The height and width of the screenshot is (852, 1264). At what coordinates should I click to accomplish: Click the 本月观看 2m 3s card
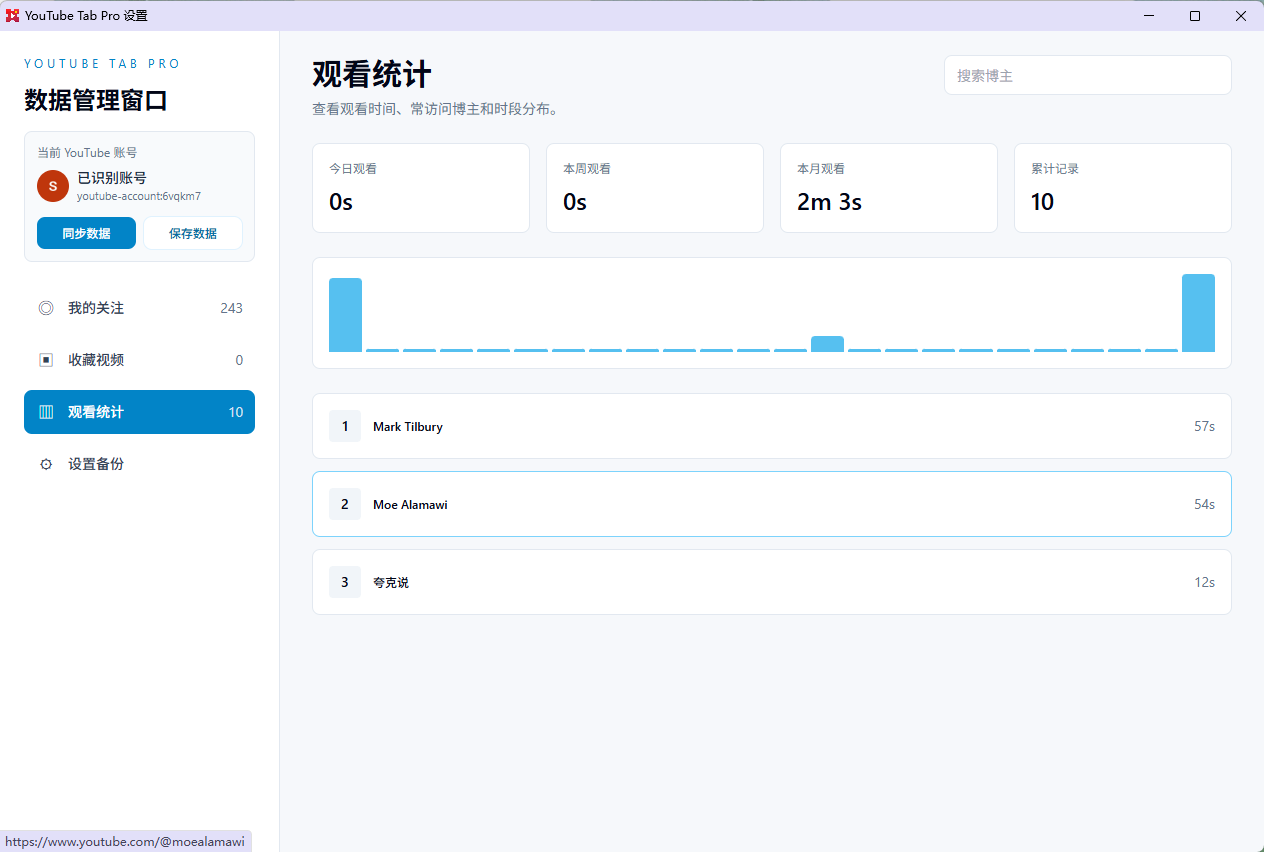889,188
